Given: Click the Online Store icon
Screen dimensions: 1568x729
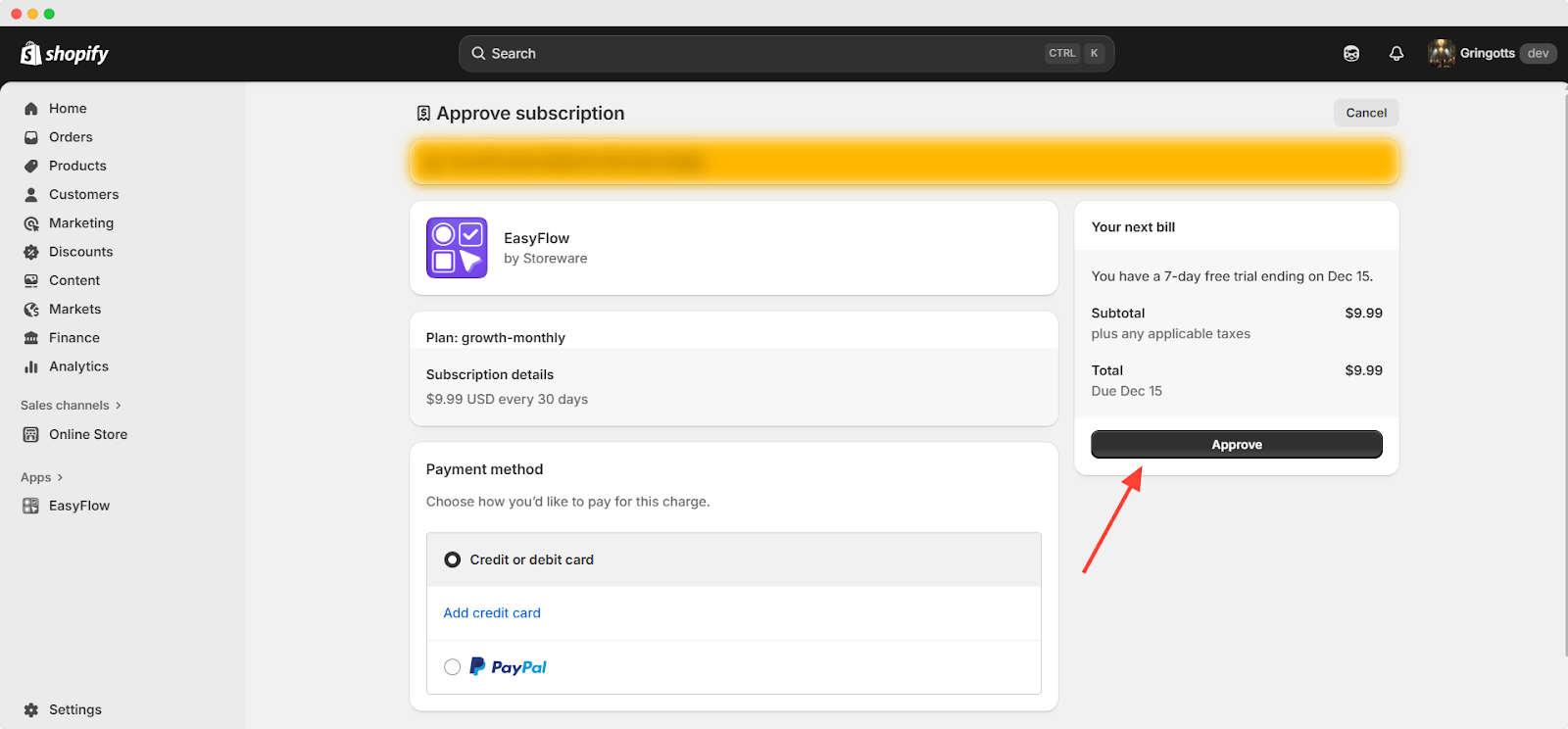Looking at the screenshot, I should click(31, 434).
